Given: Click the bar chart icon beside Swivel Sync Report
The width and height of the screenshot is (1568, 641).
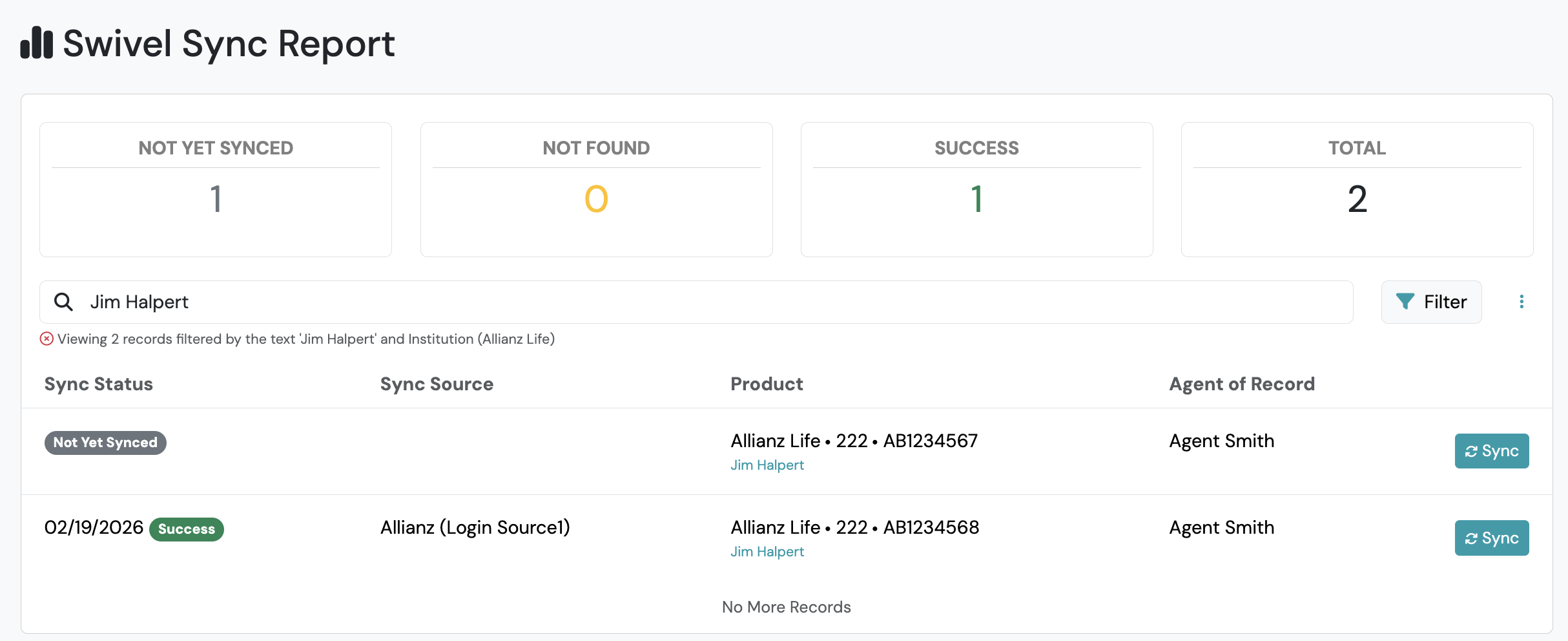Looking at the screenshot, I should point(36,43).
